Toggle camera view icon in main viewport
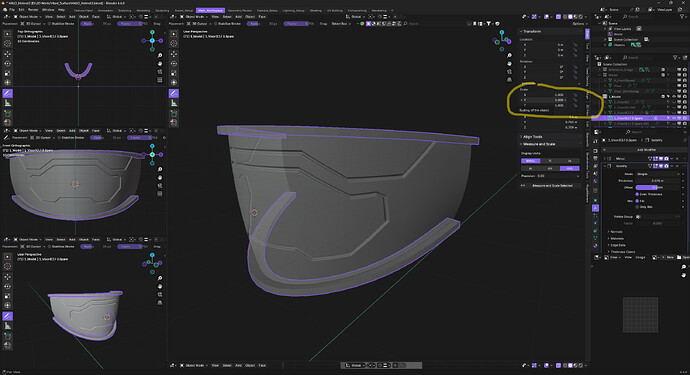Image resolution: width=690 pixels, height=375 pixels. [x=509, y=71]
